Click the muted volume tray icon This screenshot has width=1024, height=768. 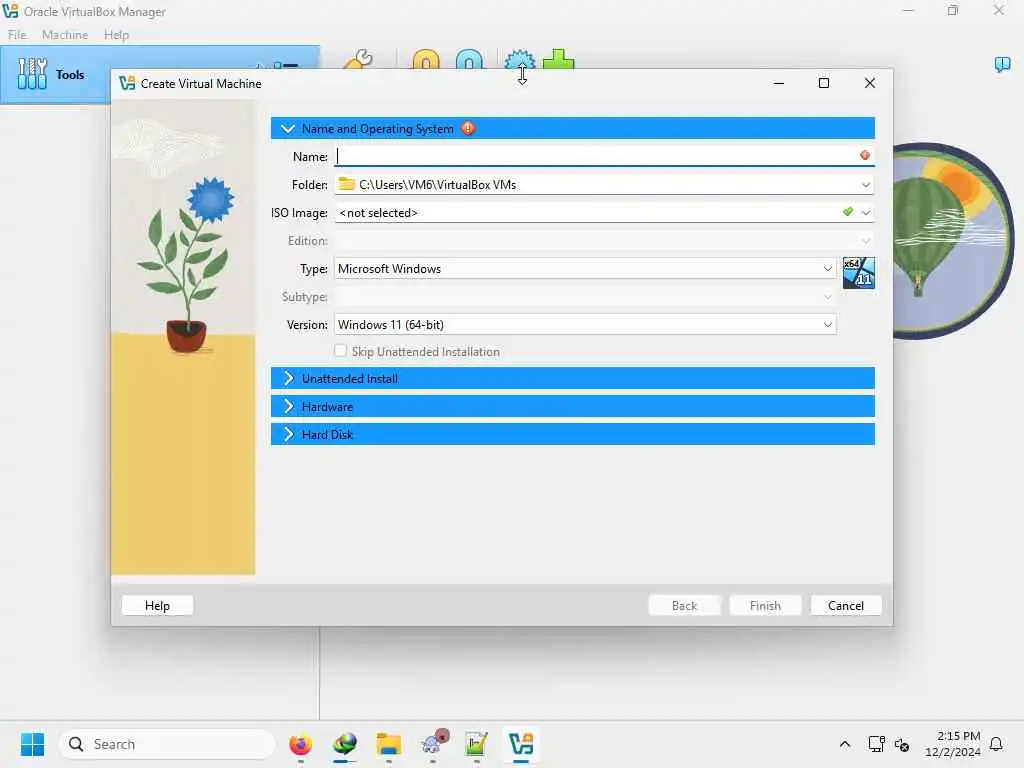pos(902,744)
